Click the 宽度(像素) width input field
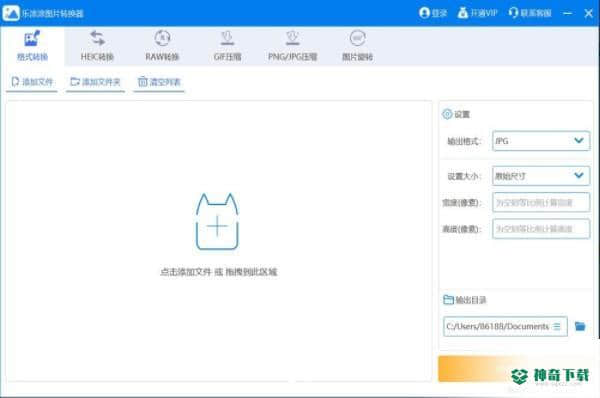The width and height of the screenshot is (600, 398). pos(541,202)
